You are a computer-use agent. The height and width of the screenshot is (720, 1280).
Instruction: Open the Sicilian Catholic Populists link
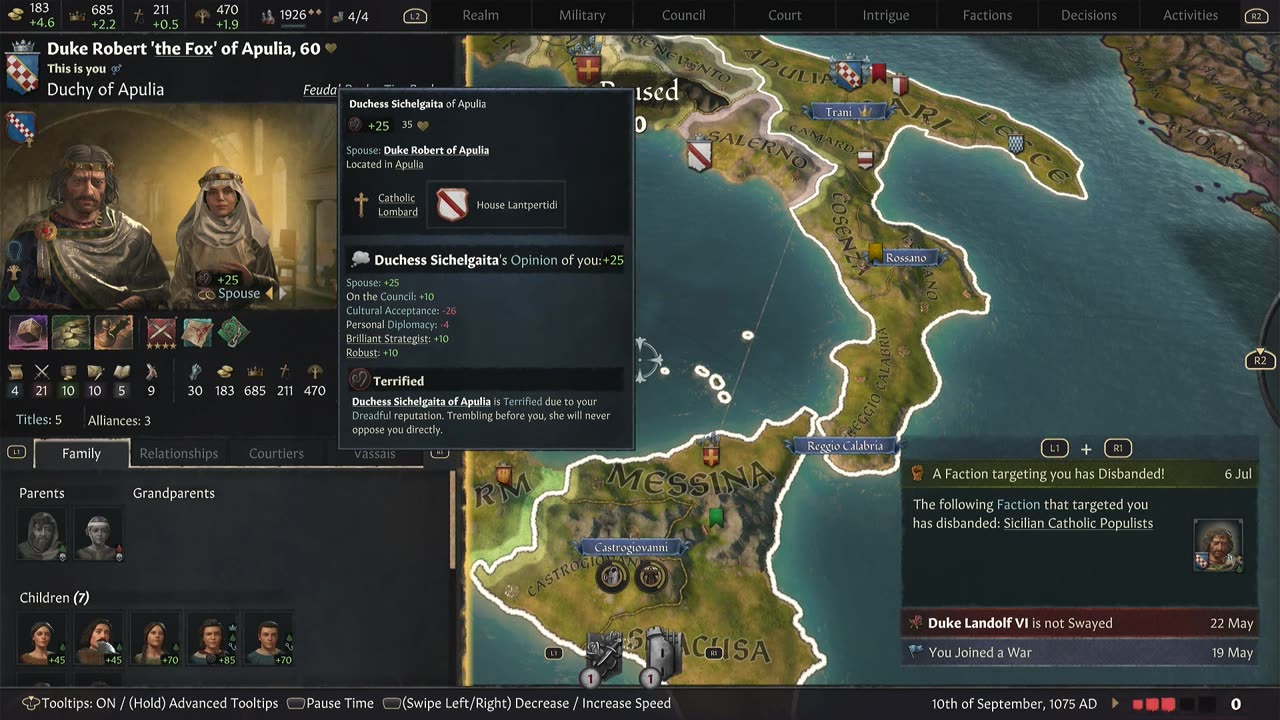click(x=1078, y=523)
